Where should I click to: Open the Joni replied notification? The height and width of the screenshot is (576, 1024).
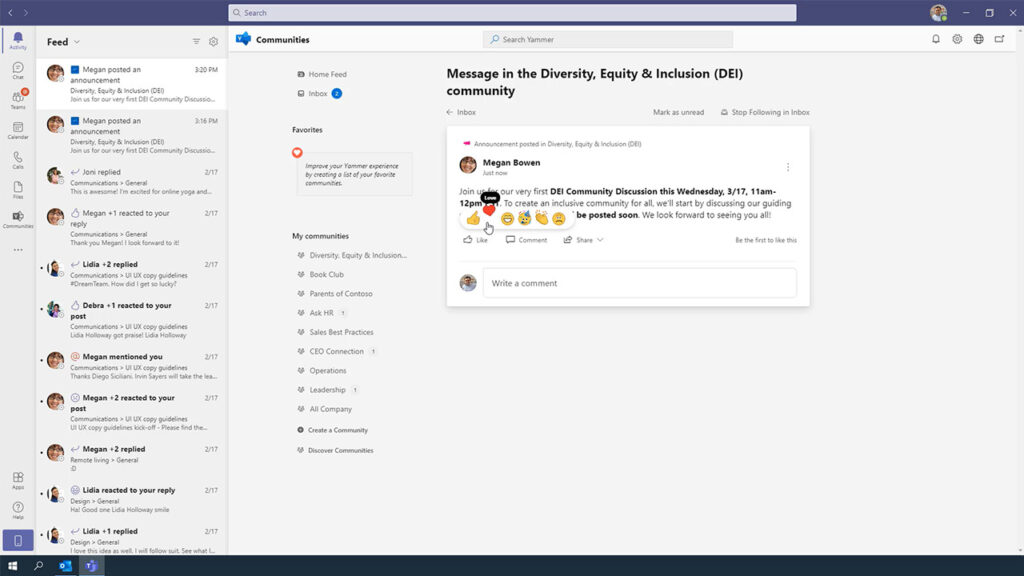click(x=131, y=182)
